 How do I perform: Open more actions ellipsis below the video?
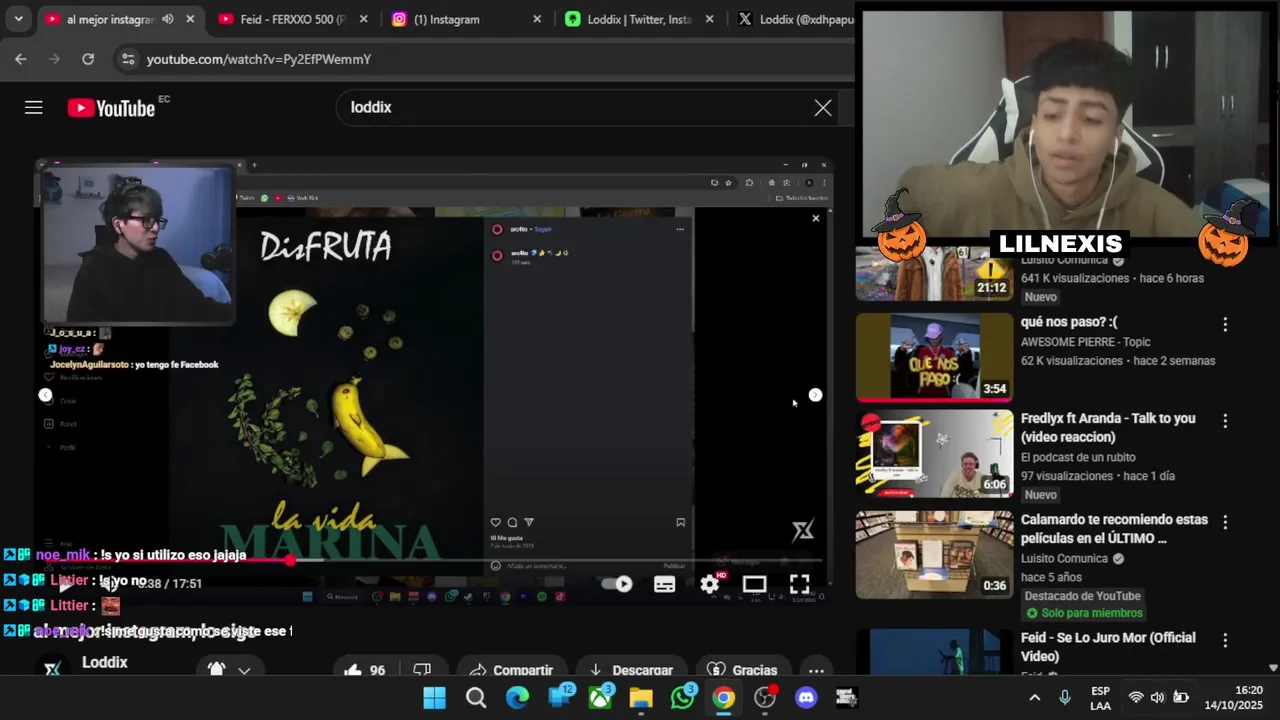point(816,670)
